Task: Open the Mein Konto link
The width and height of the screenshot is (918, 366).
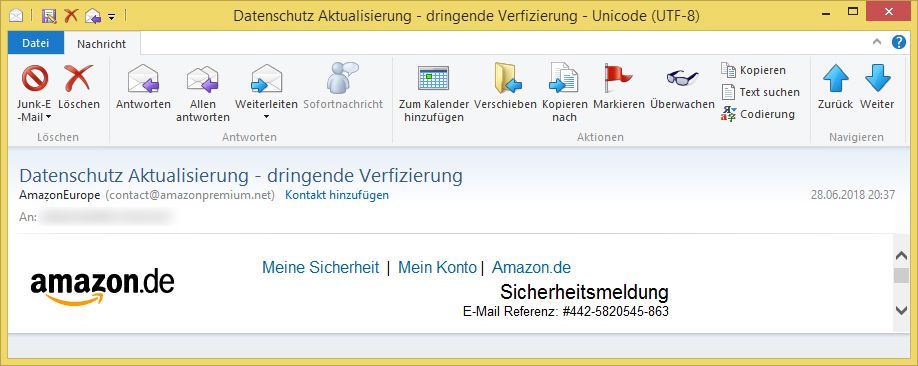Action: [x=437, y=268]
